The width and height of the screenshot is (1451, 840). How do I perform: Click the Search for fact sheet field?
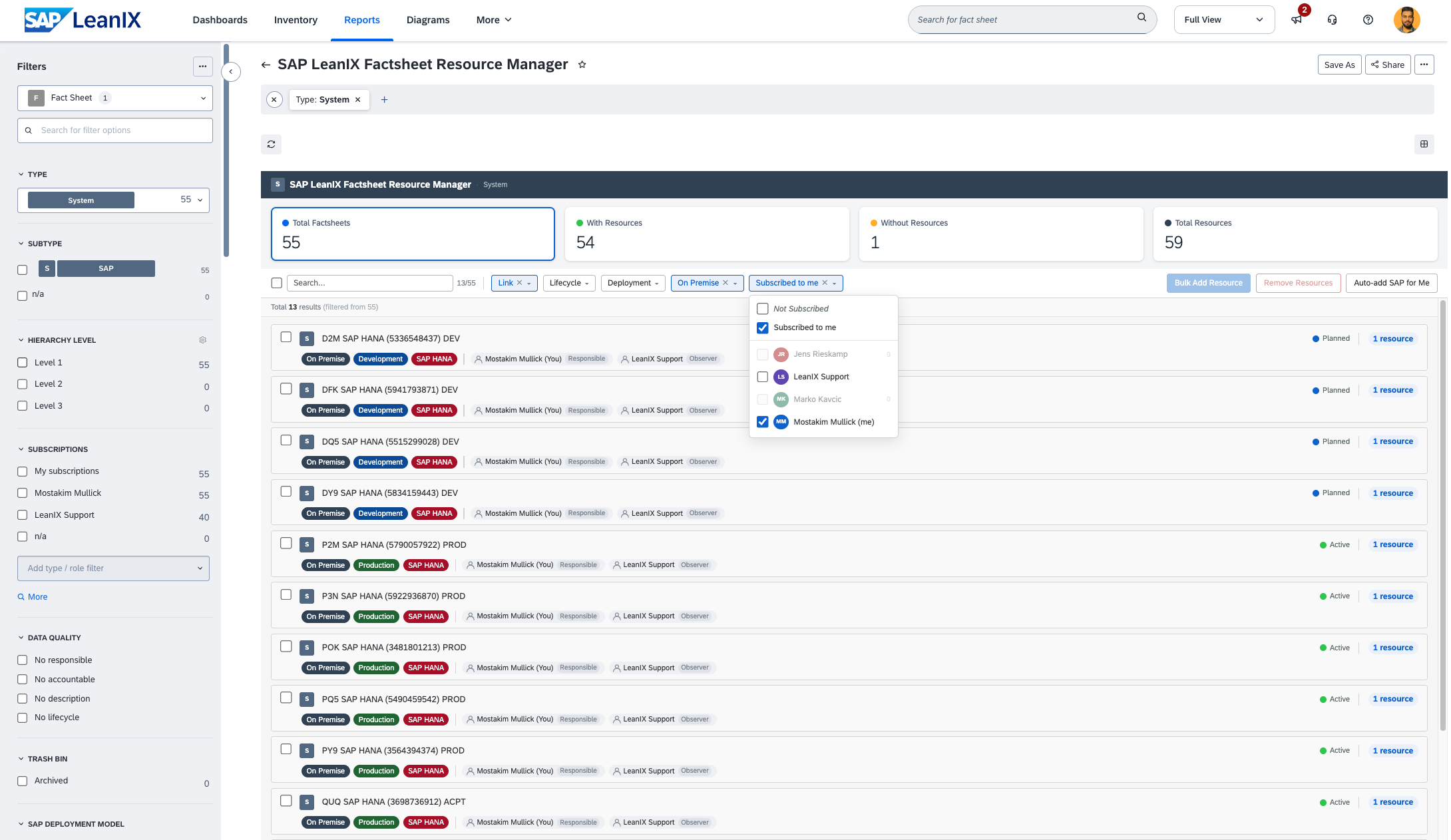pyautogui.click(x=1032, y=20)
